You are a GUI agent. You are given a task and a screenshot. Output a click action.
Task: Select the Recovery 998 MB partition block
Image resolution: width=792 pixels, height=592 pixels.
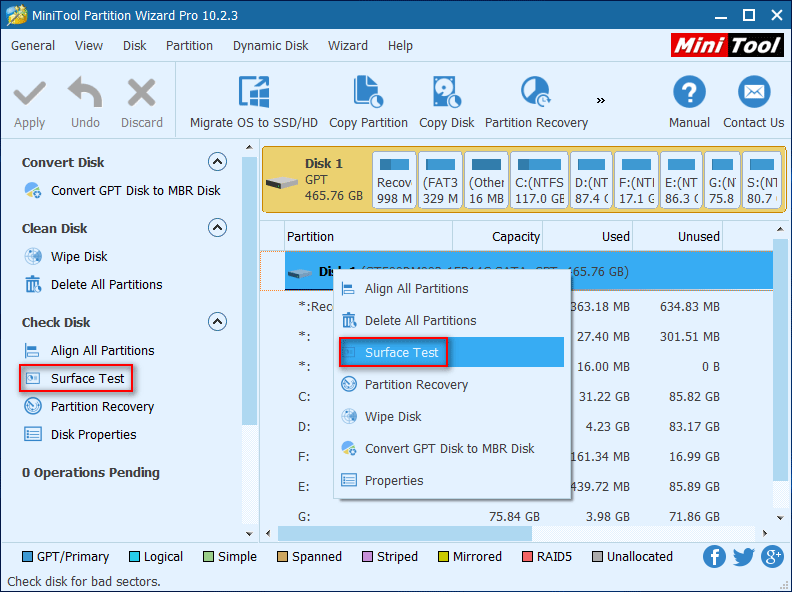pyautogui.click(x=394, y=180)
